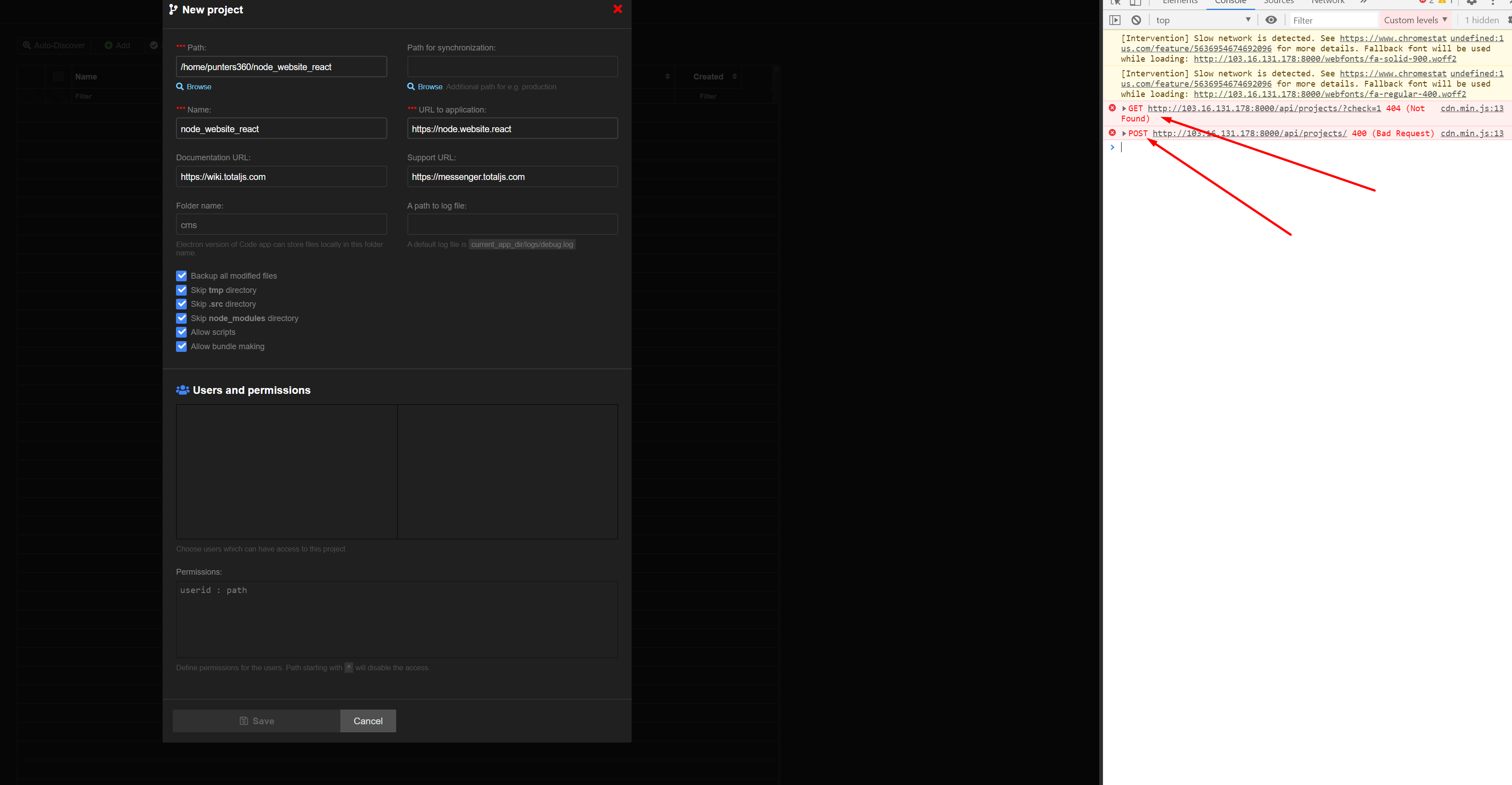Click the red error icon beside POST request

[1112, 133]
